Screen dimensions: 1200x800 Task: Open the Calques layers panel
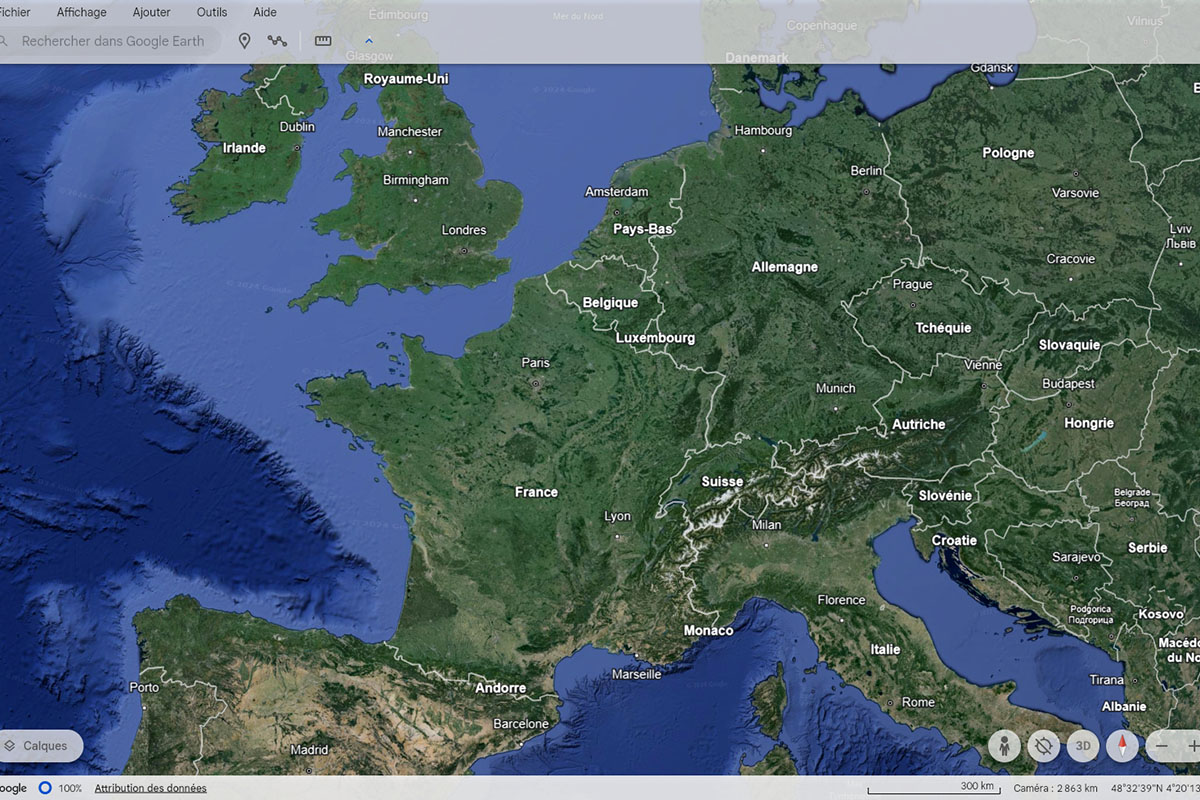tap(42, 745)
